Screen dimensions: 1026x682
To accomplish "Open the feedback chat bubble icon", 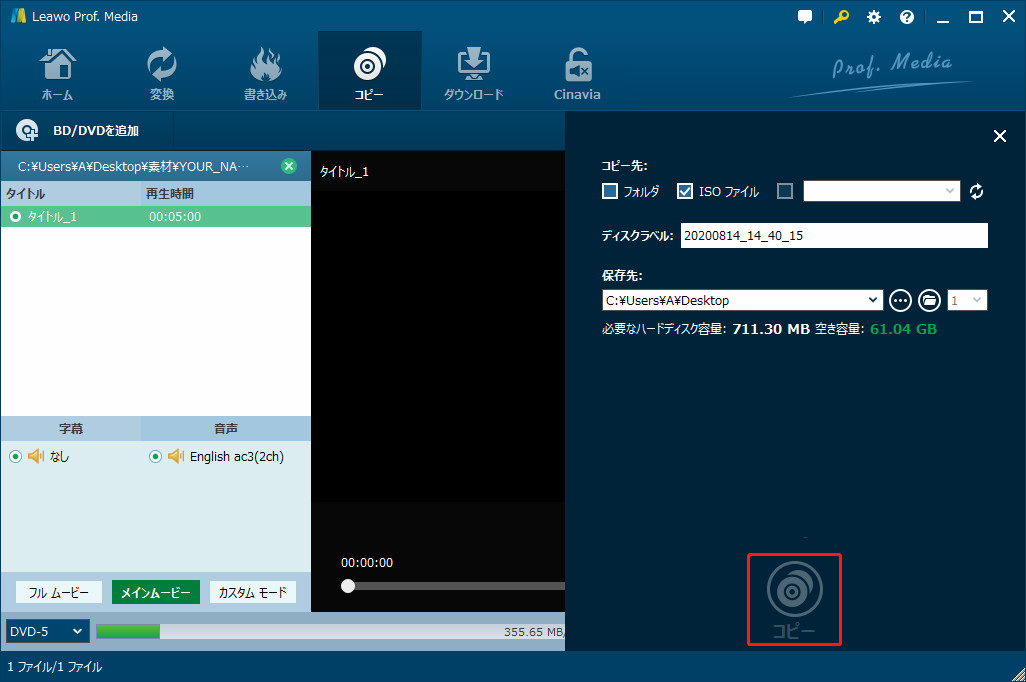I will [x=805, y=17].
